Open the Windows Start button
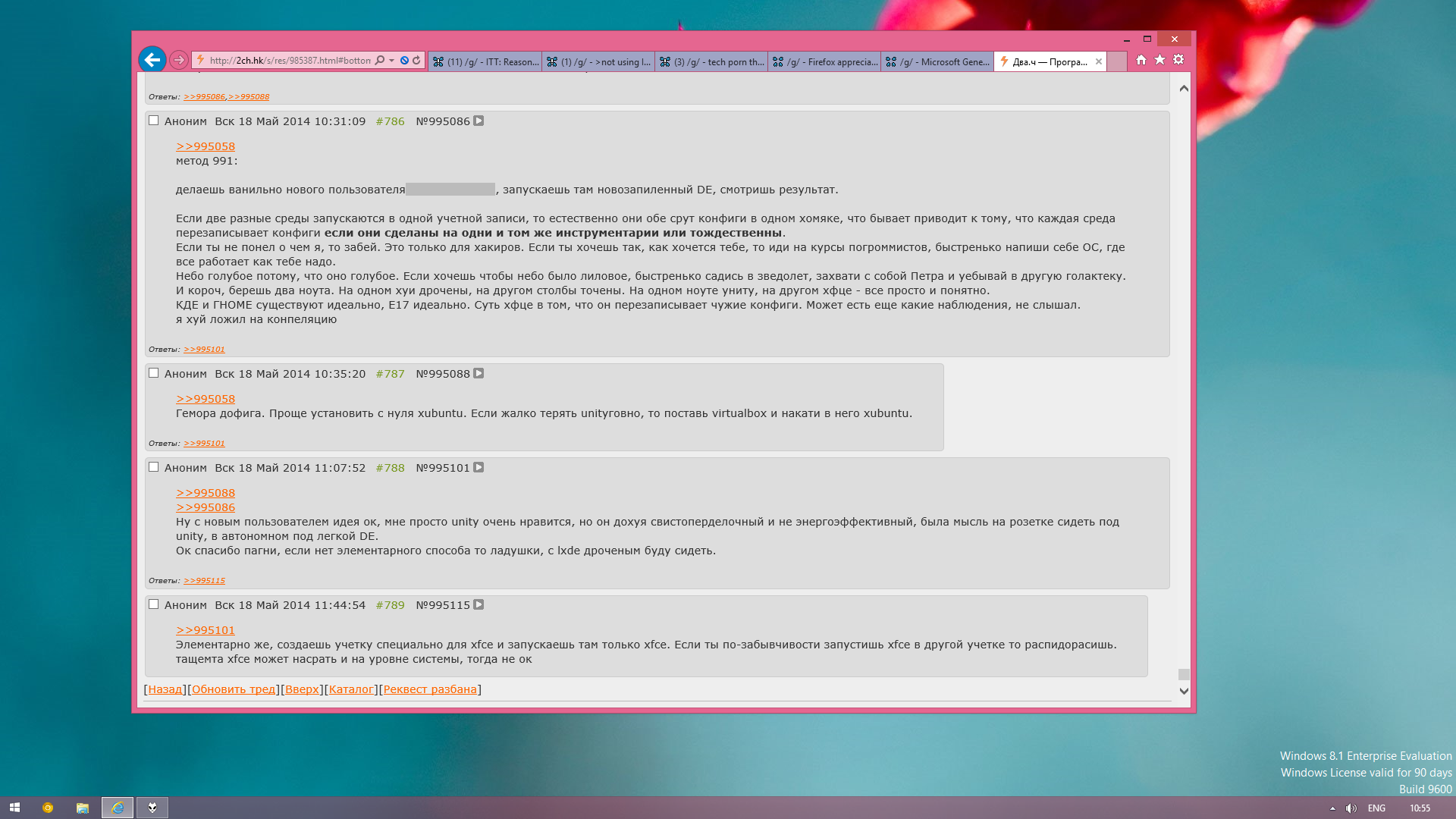This screenshot has width=1456, height=819. pyautogui.click(x=14, y=808)
